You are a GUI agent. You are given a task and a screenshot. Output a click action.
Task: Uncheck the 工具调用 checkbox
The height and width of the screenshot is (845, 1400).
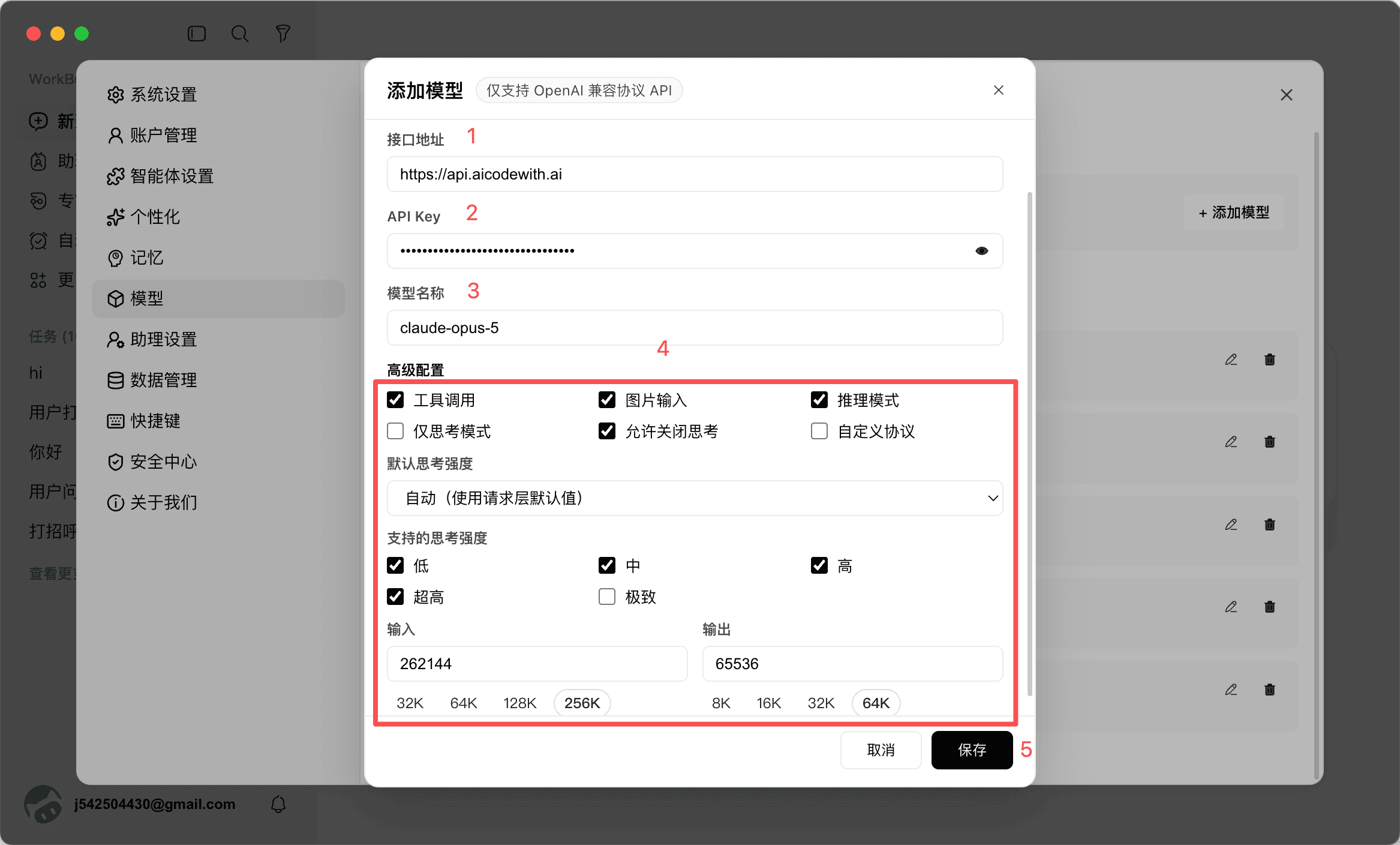pos(395,400)
